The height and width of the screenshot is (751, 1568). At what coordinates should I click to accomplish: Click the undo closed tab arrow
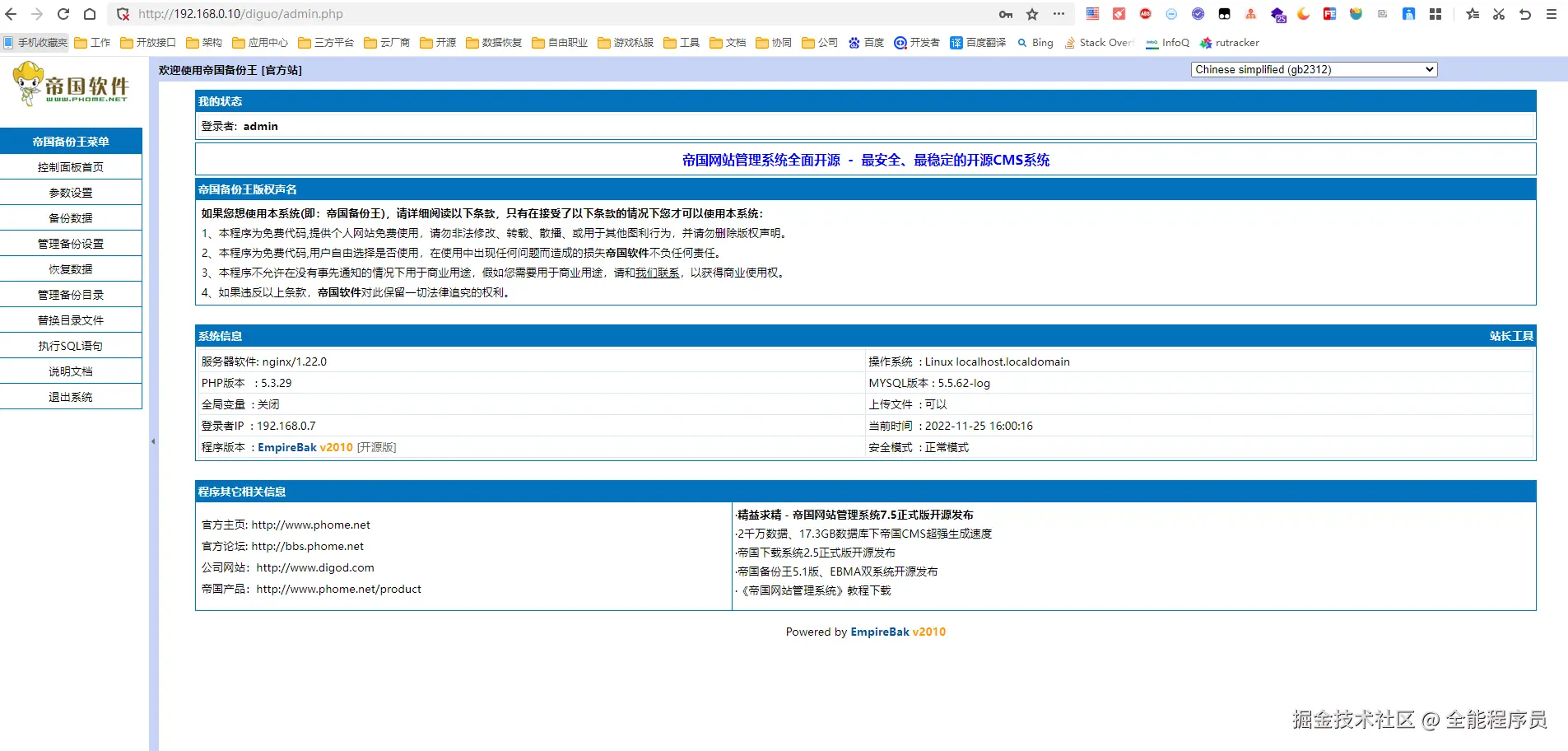[x=1525, y=14]
